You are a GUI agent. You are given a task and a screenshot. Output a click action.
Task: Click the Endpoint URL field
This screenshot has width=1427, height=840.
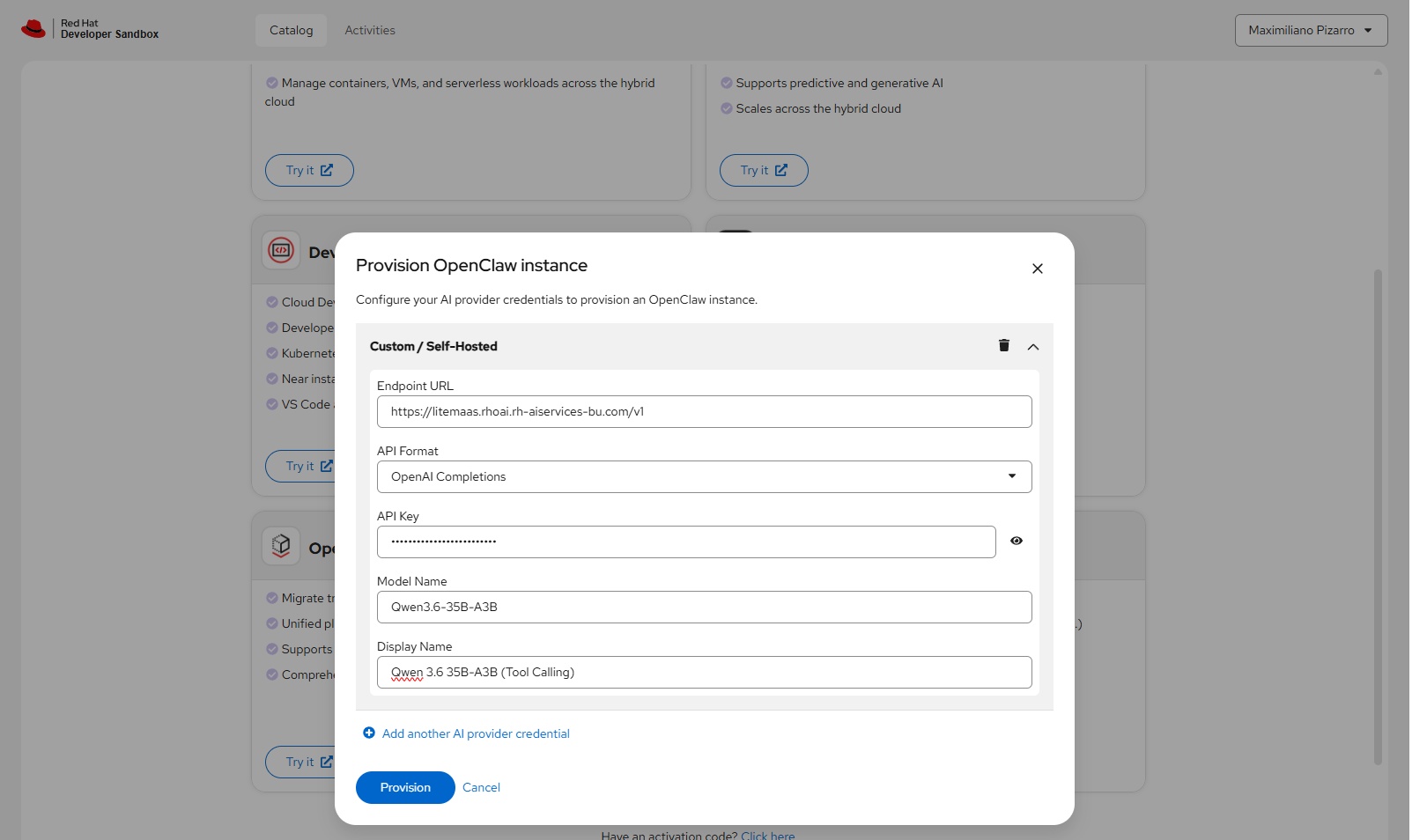(705, 411)
